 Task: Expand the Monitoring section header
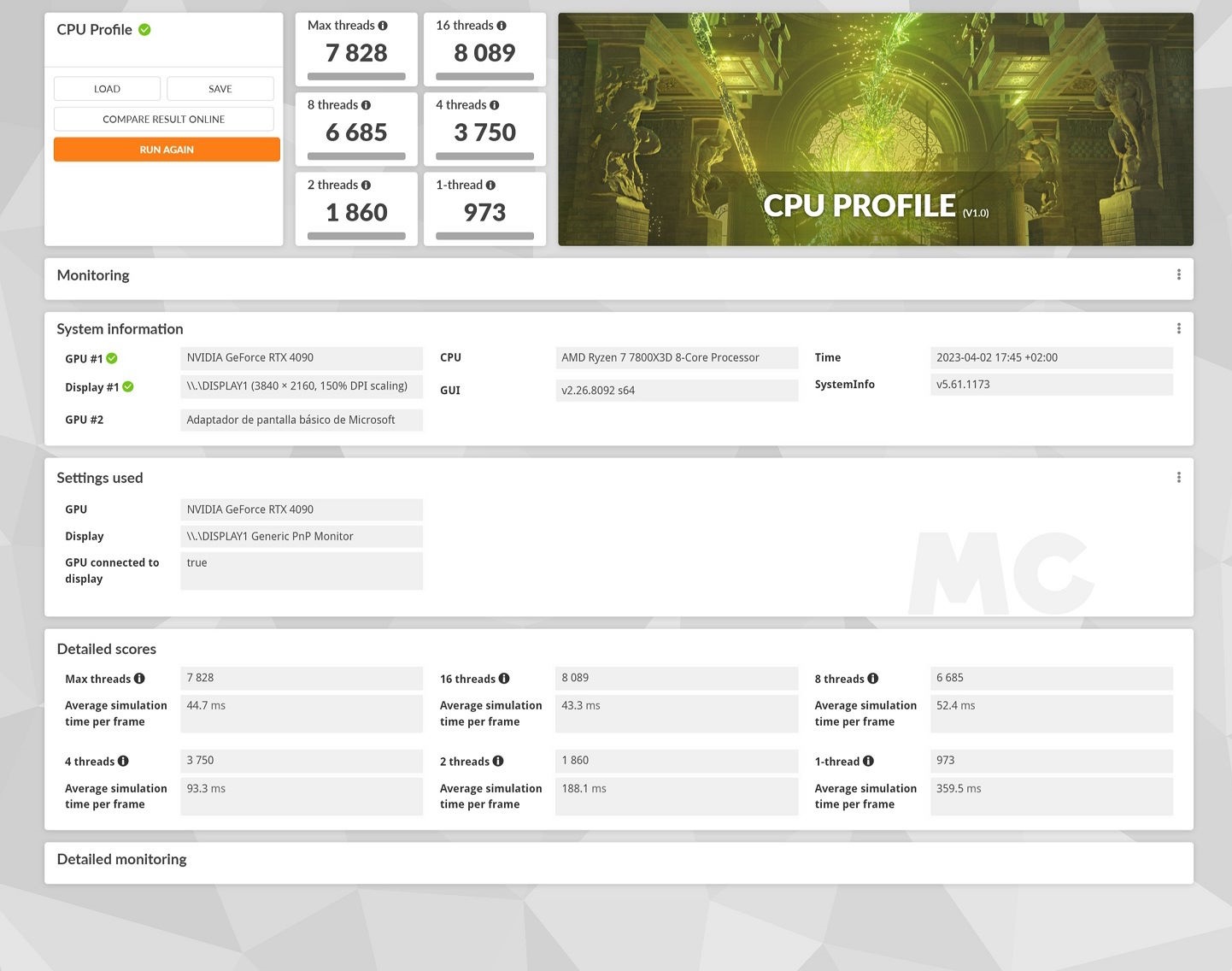[93, 275]
